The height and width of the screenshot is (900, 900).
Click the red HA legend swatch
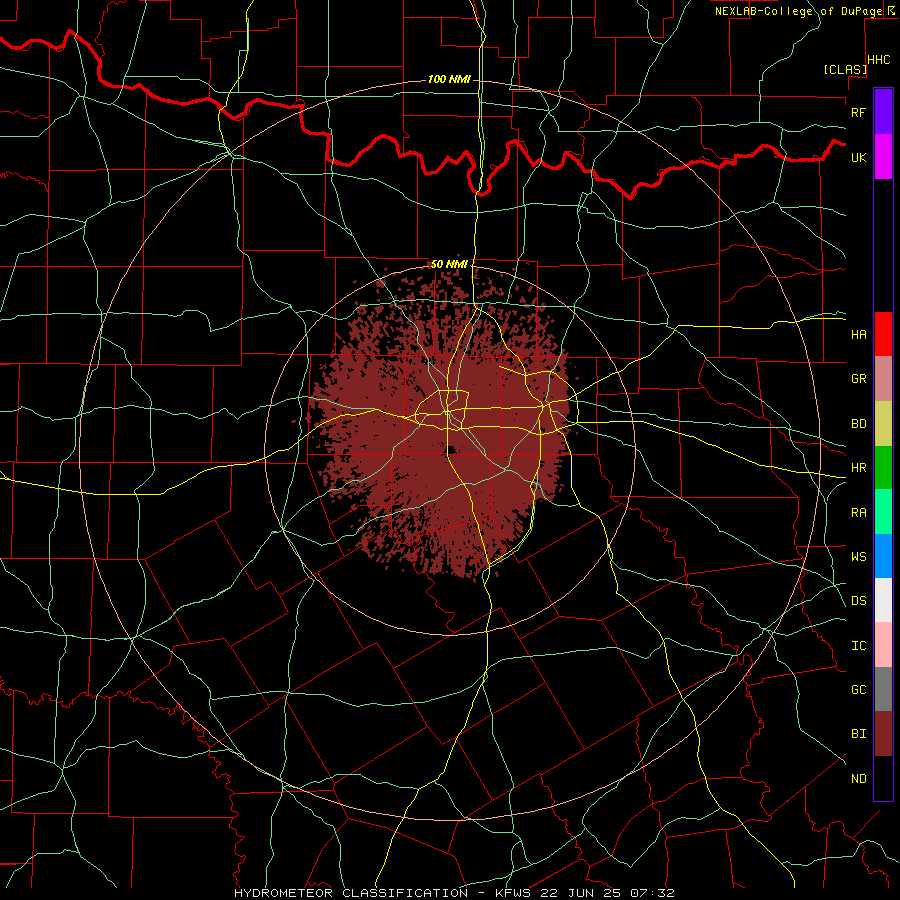click(x=883, y=334)
